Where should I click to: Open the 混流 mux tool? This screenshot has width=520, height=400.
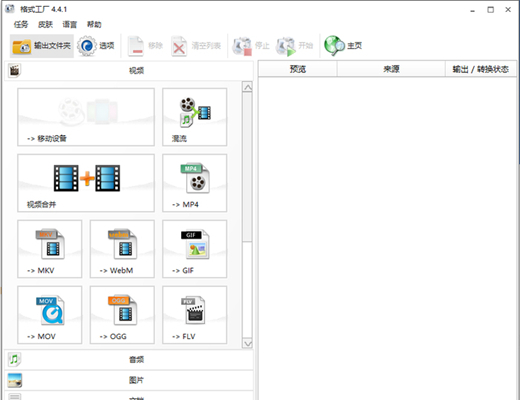pos(195,117)
